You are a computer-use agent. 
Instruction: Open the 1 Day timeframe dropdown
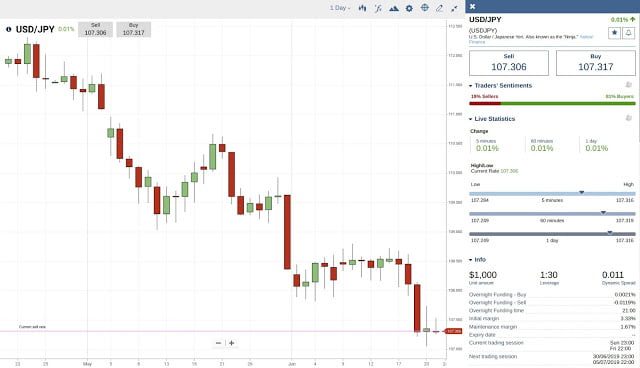click(340, 8)
